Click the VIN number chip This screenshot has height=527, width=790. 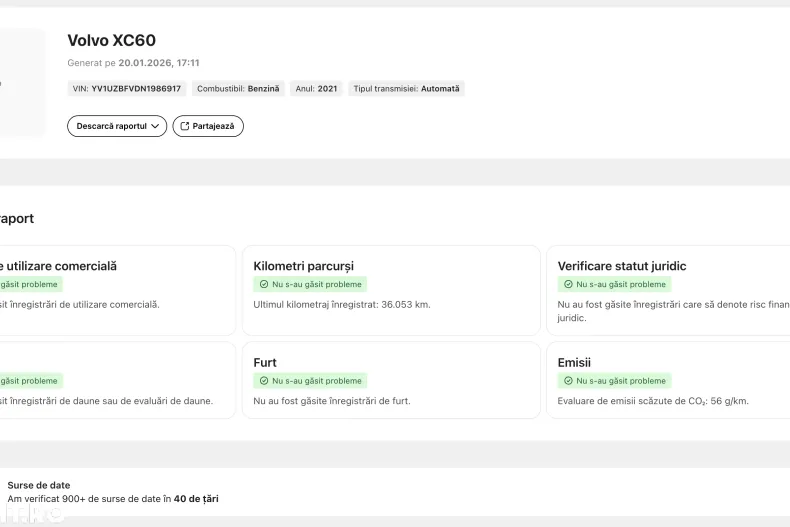(127, 89)
